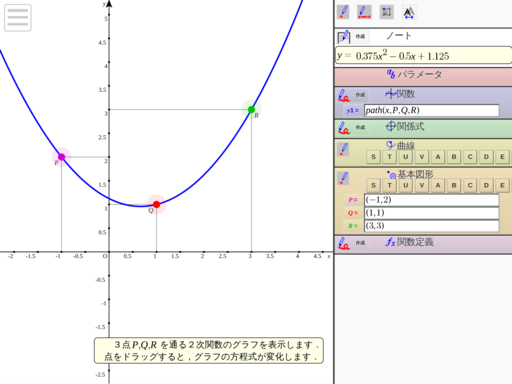Expand the パラメータ section header

415,74
